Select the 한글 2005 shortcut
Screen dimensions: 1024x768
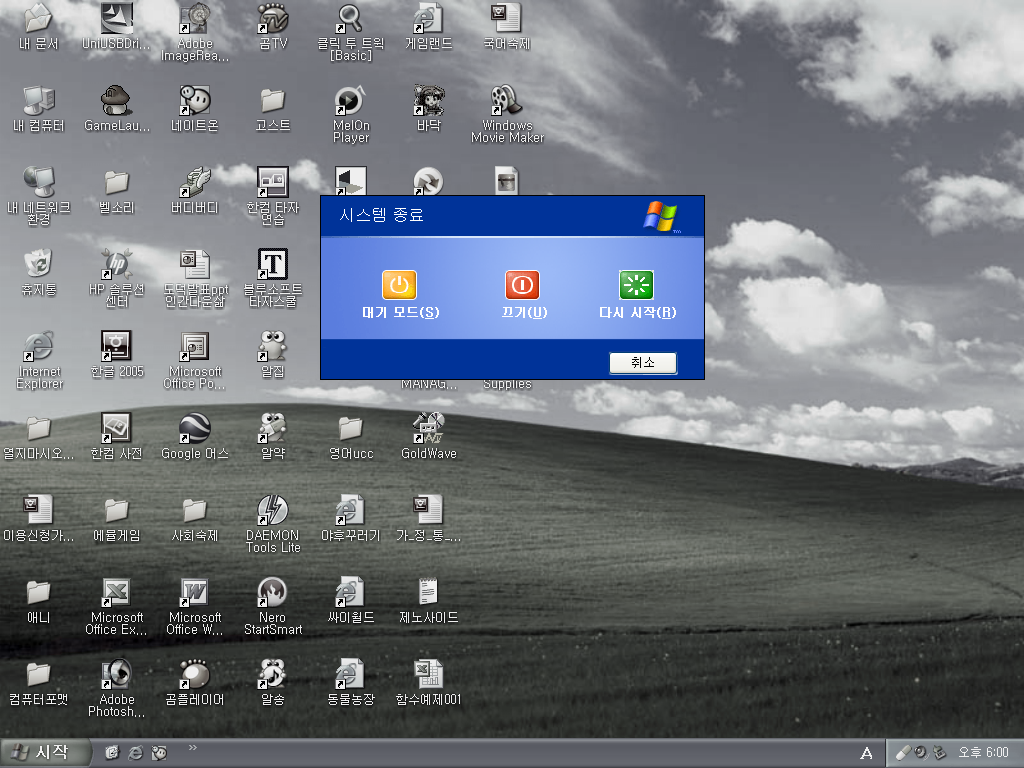coord(116,355)
